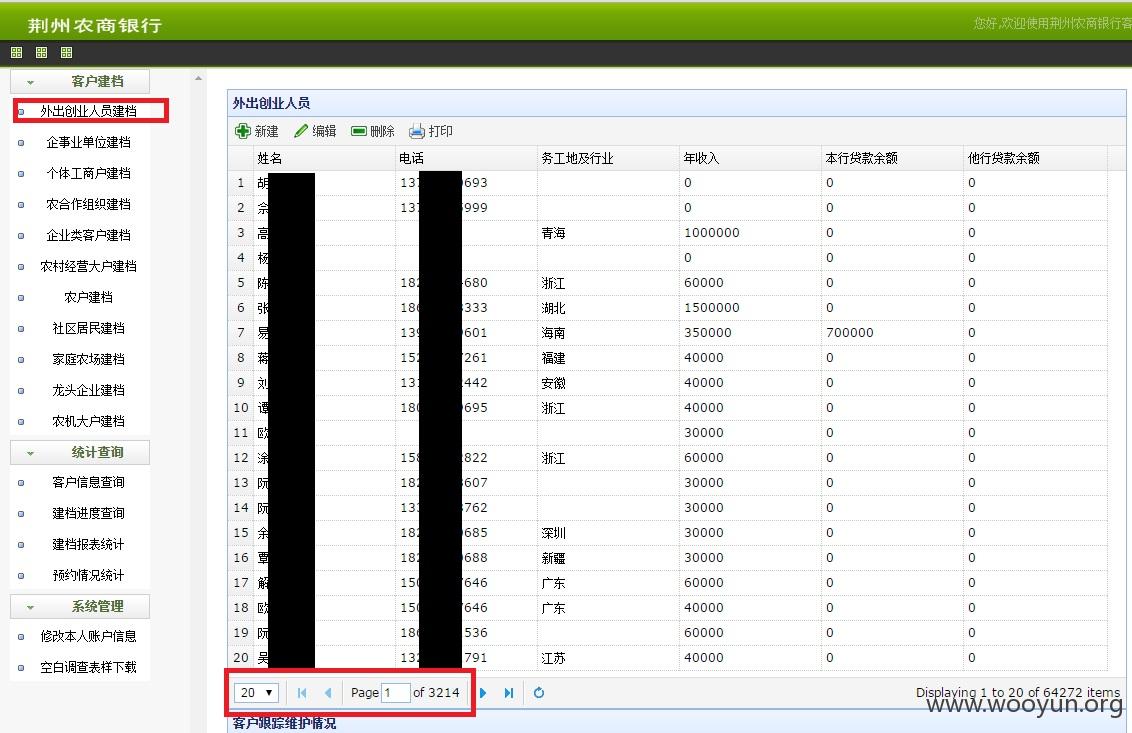
Task: Select row 3 with 青海
Action: tap(668, 233)
